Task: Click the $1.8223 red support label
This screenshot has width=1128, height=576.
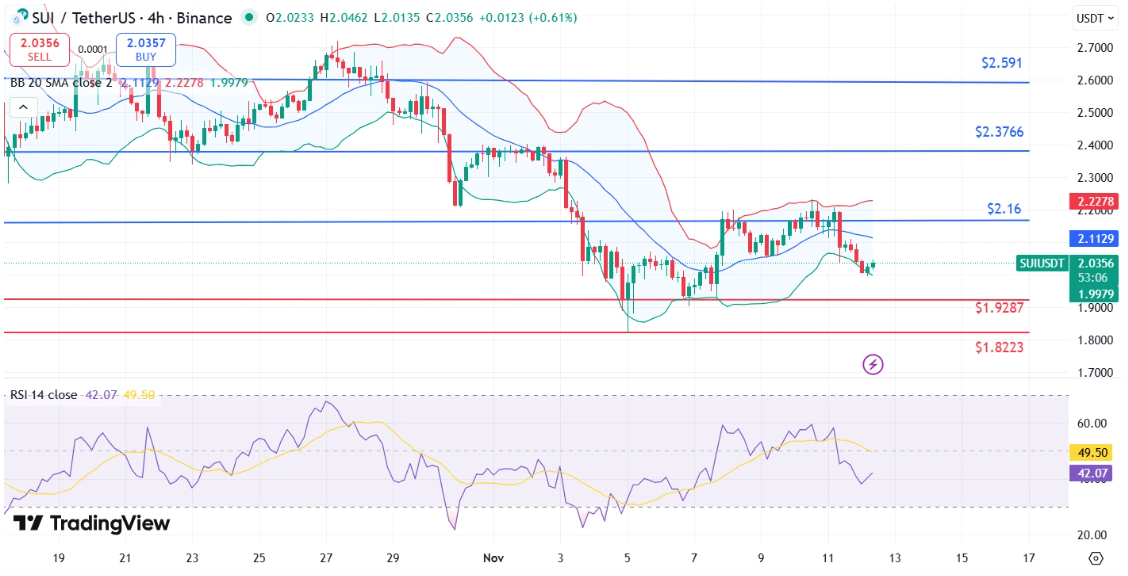Action: tap(1000, 347)
